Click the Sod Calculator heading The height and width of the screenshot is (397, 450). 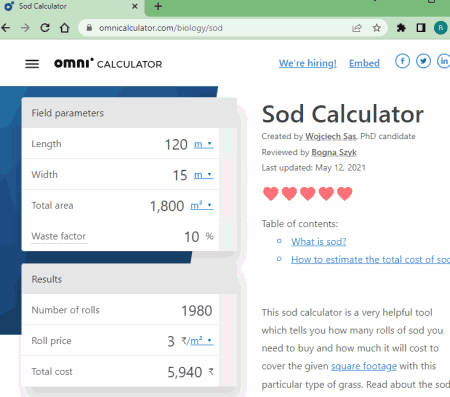coord(343,114)
